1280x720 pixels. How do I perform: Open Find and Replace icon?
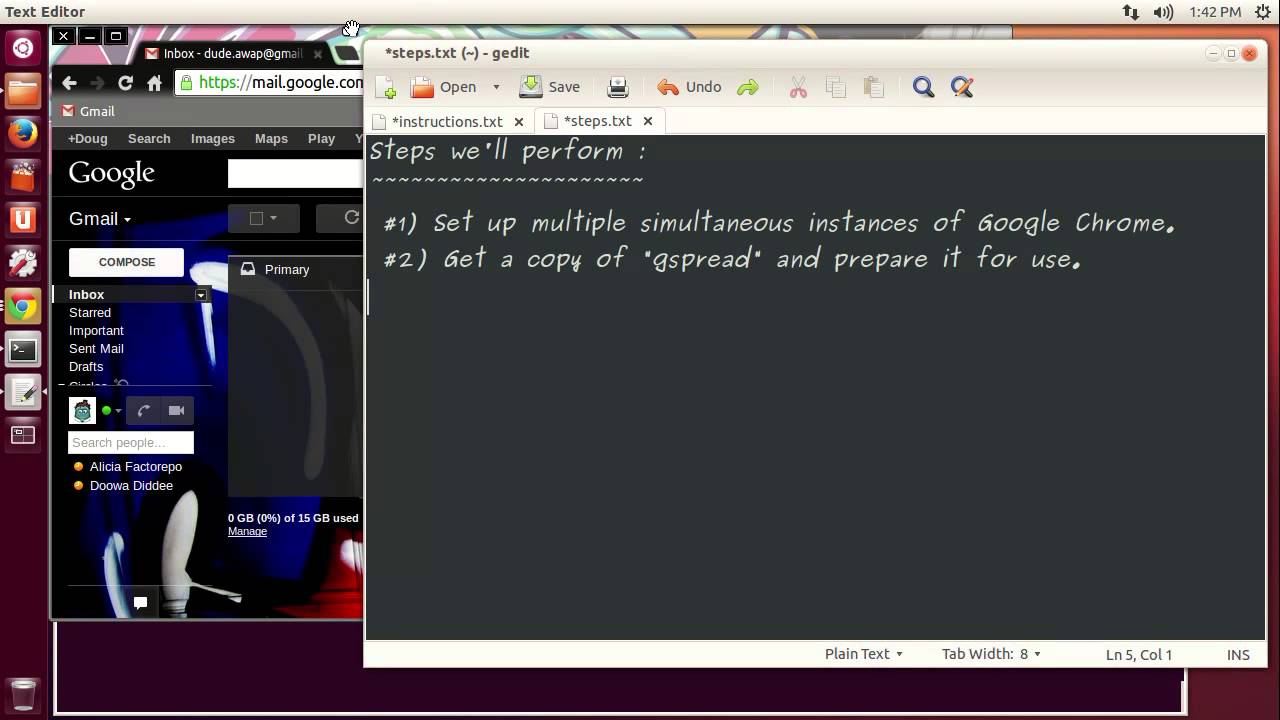click(x=962, y=87)
